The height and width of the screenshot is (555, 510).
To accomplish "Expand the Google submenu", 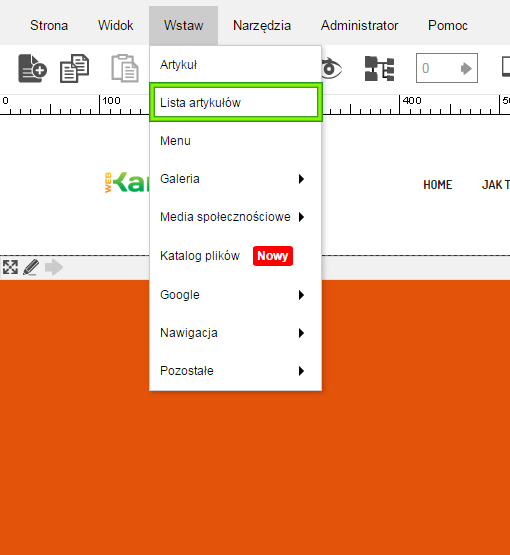I will [x=235, y=295].
